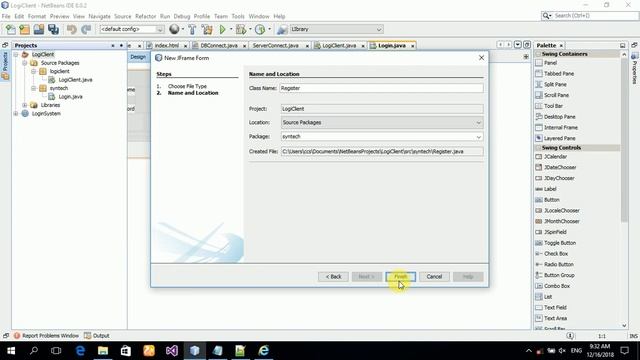Image resolution: width=640 pixels, height=360 pixels.
Task: Select Radio Button in the Palette
Action: pyautogui.click(x=558, y=264)
